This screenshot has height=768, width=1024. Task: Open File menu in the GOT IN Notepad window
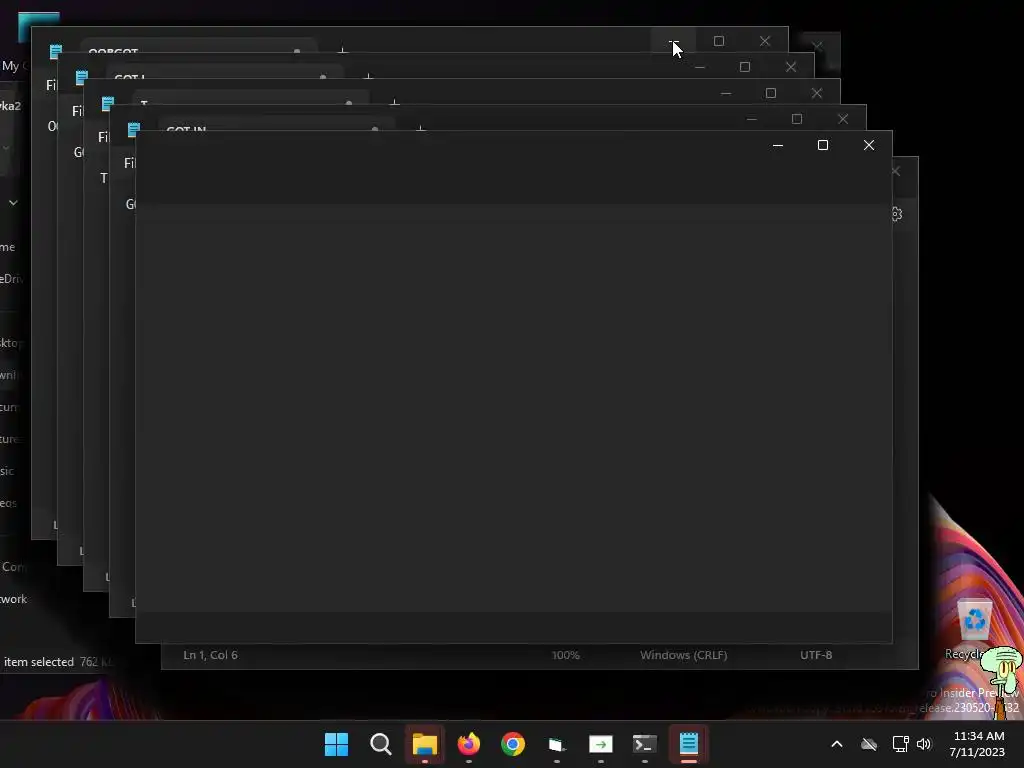129,163
